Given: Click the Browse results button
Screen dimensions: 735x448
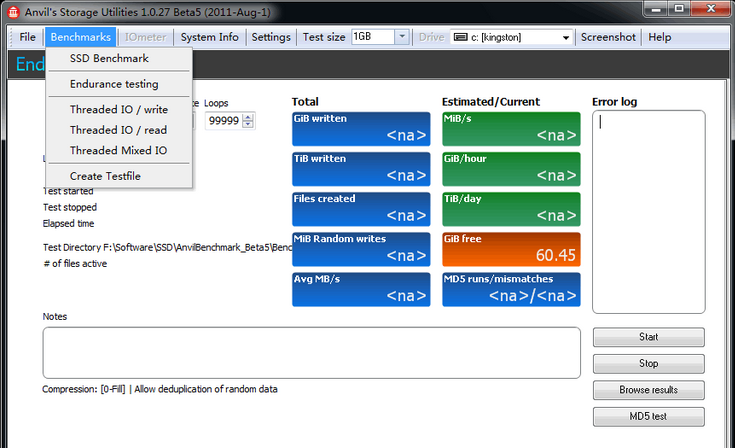Looking at the screenshot, I should click(x=648, y=390).
